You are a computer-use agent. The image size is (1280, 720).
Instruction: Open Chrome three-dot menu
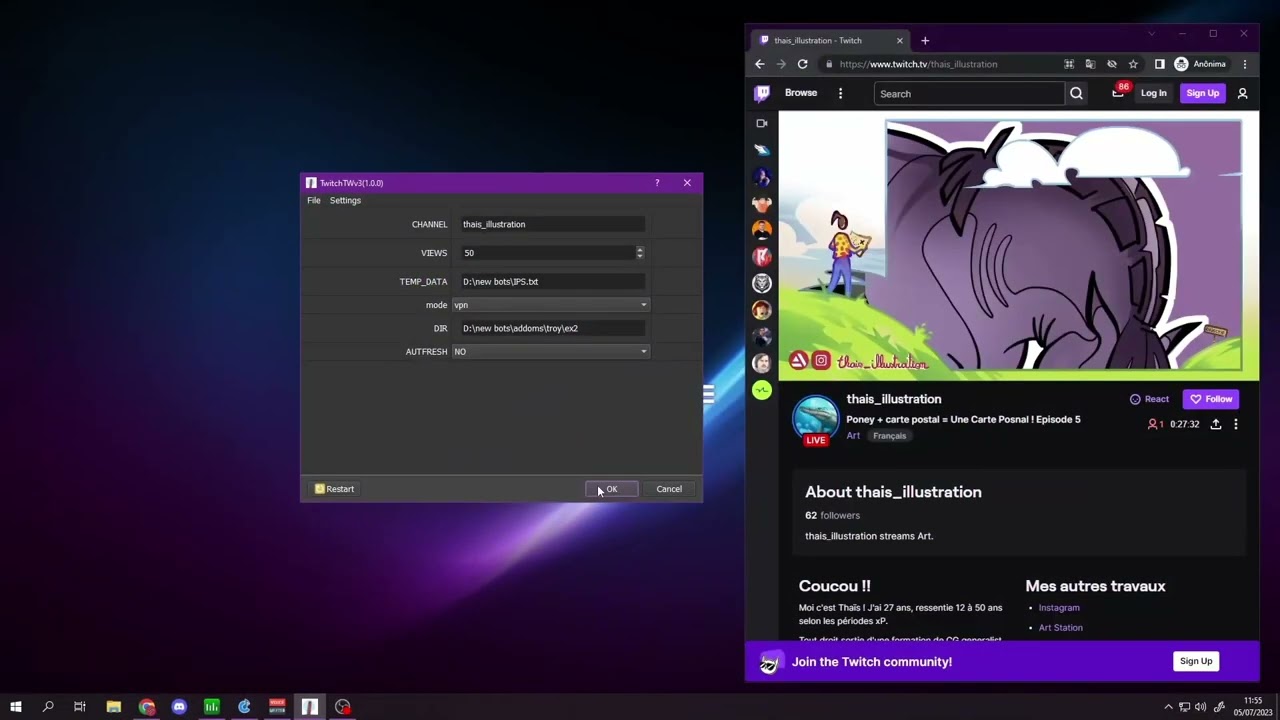coord(1245,64)
